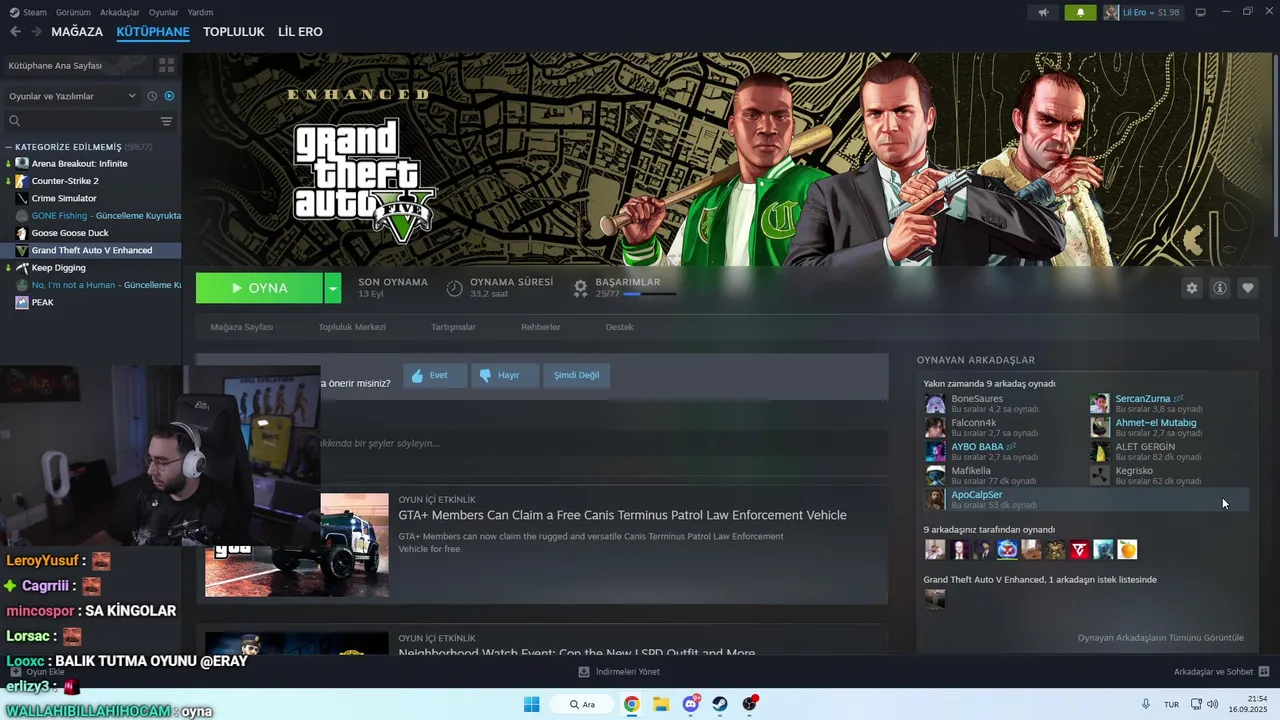Screen dimensions: 1280x720
Task: Open File Explorer from taskbar
Action: click(661, 704)
